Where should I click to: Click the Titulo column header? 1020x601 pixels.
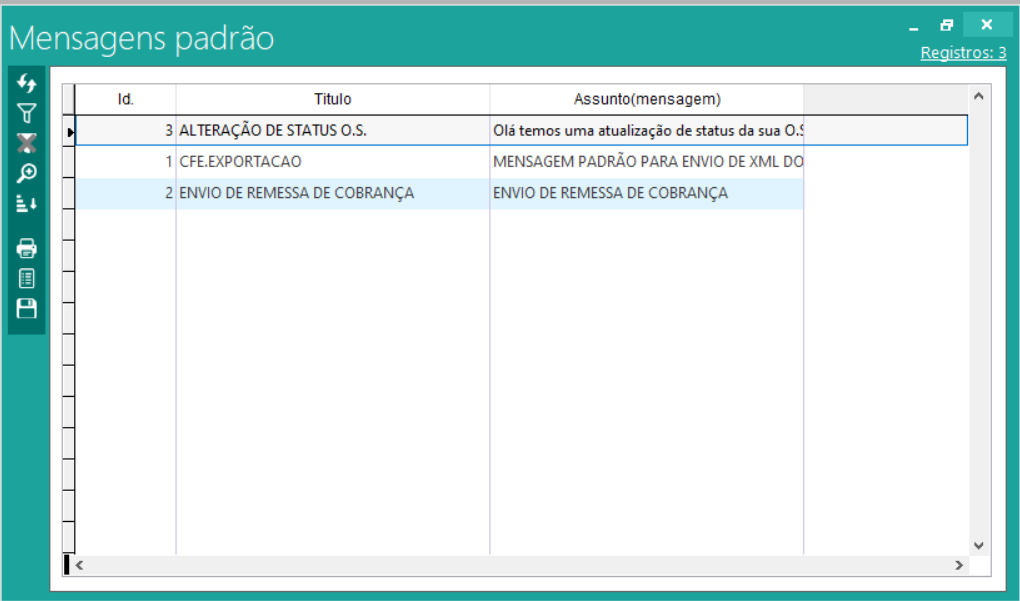click(x=333, y=99)
